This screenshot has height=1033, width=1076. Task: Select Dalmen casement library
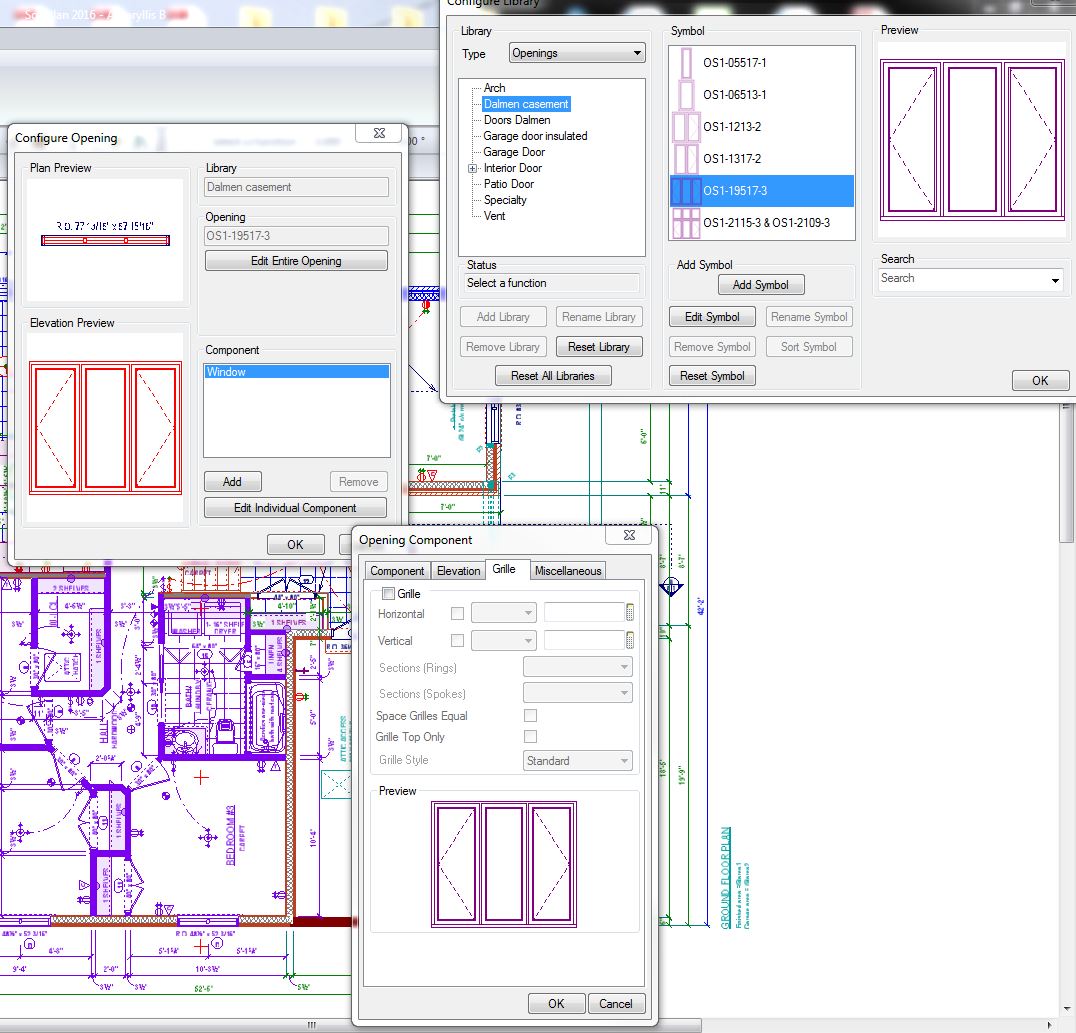526,104
